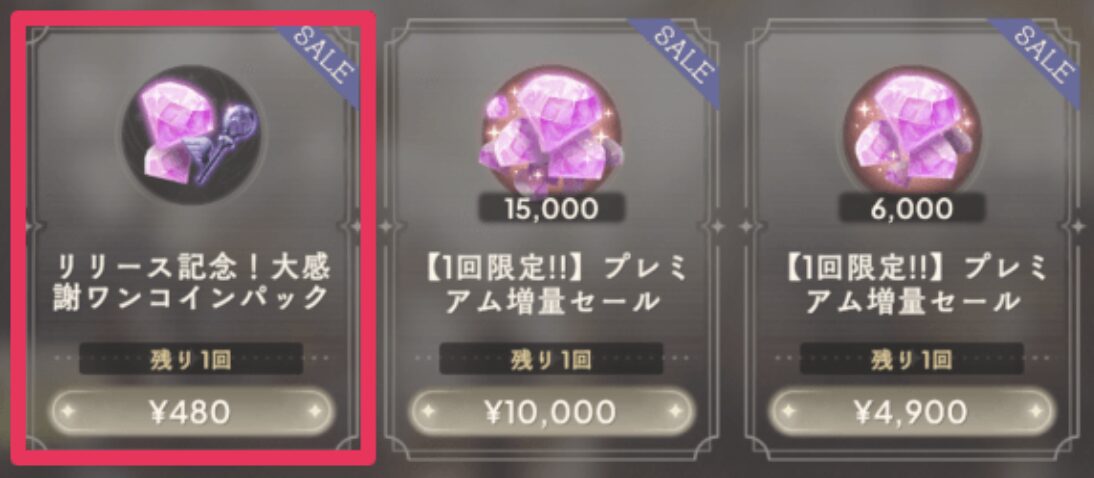Purchase using the ¥4,900 price button
Screen dimensions: 1094x478
(x=912, y=412)
